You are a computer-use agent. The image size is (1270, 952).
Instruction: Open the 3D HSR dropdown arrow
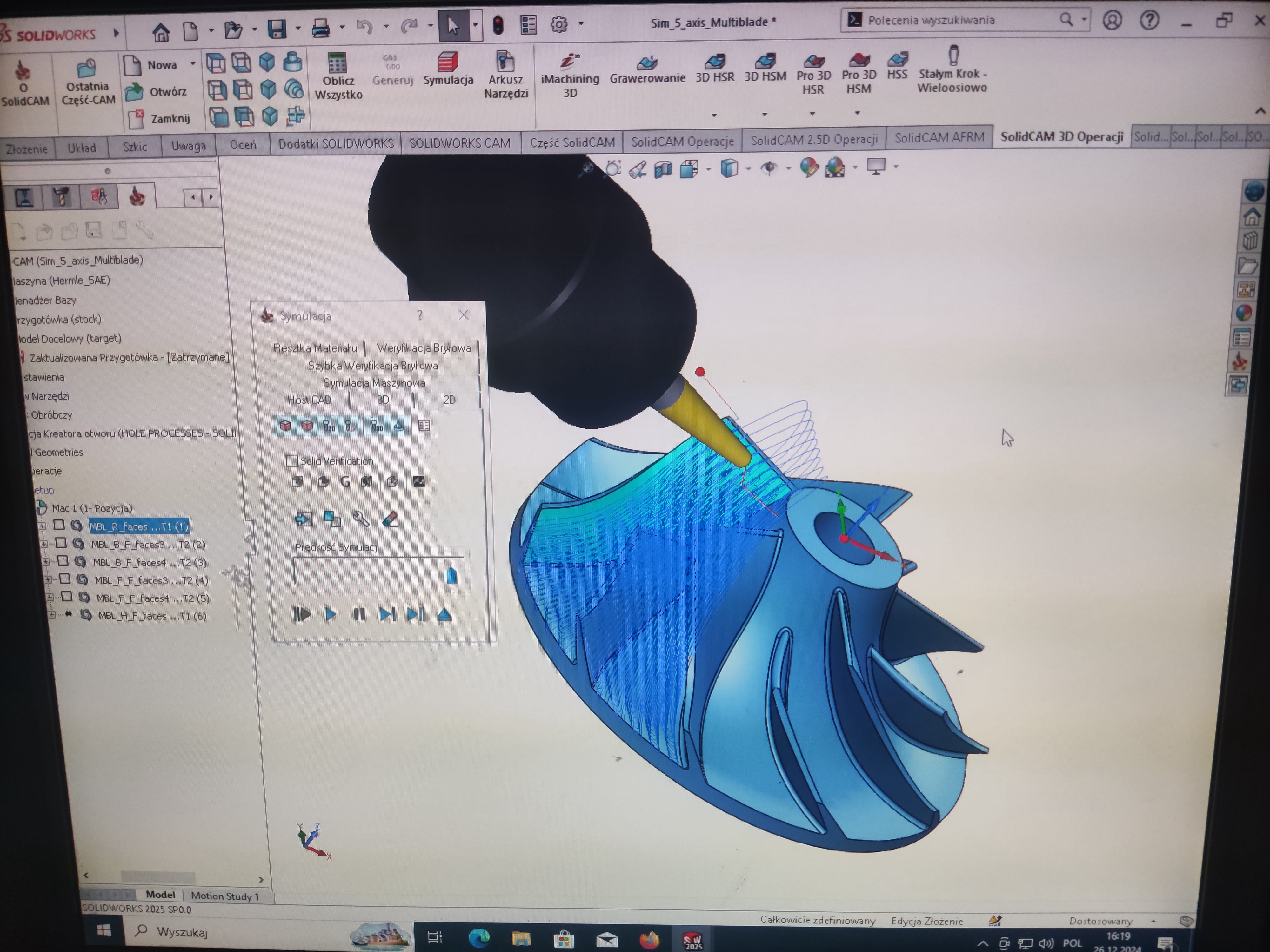714,115
